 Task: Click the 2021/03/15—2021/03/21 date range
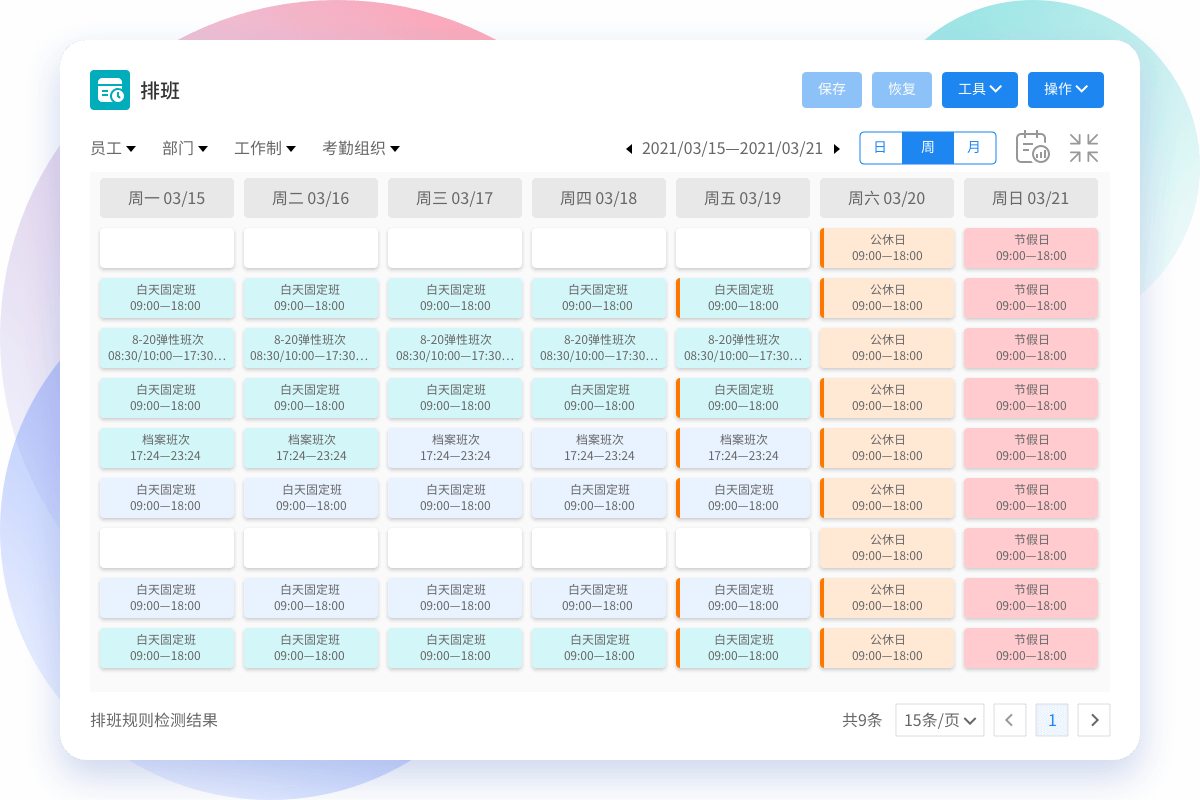pos(732,149)
